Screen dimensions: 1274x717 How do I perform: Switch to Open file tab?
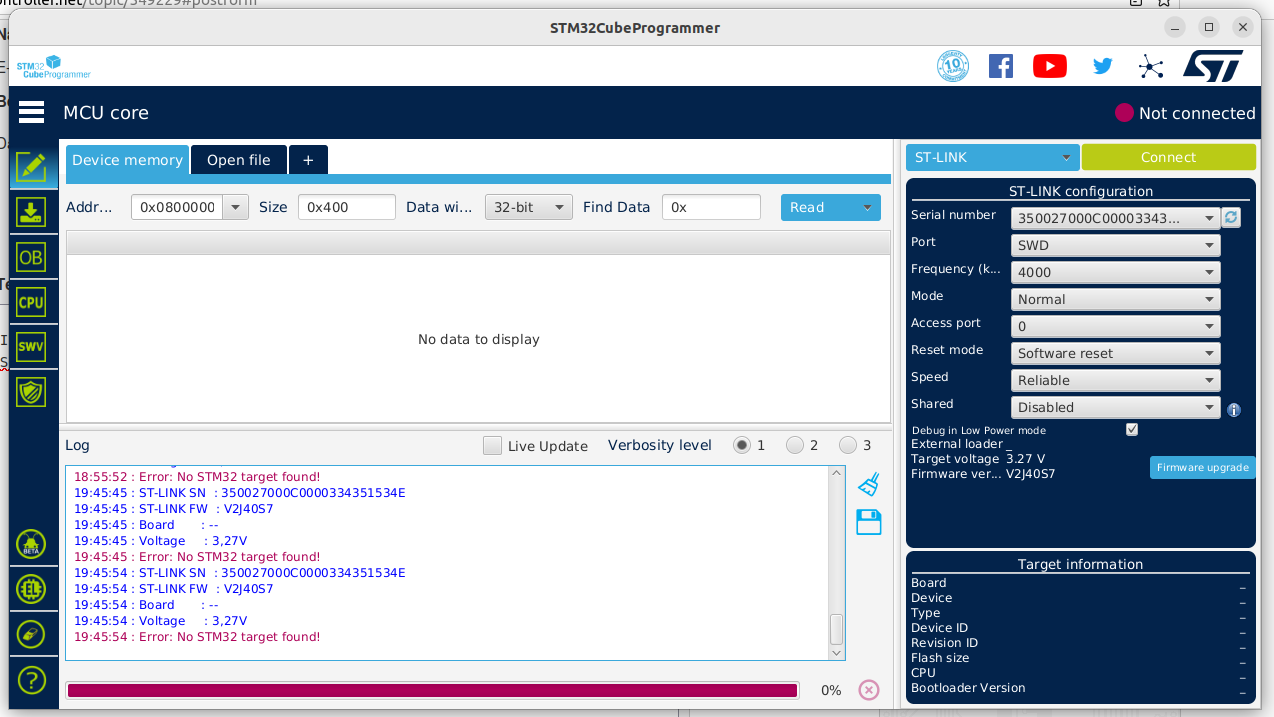pos(238,160)
